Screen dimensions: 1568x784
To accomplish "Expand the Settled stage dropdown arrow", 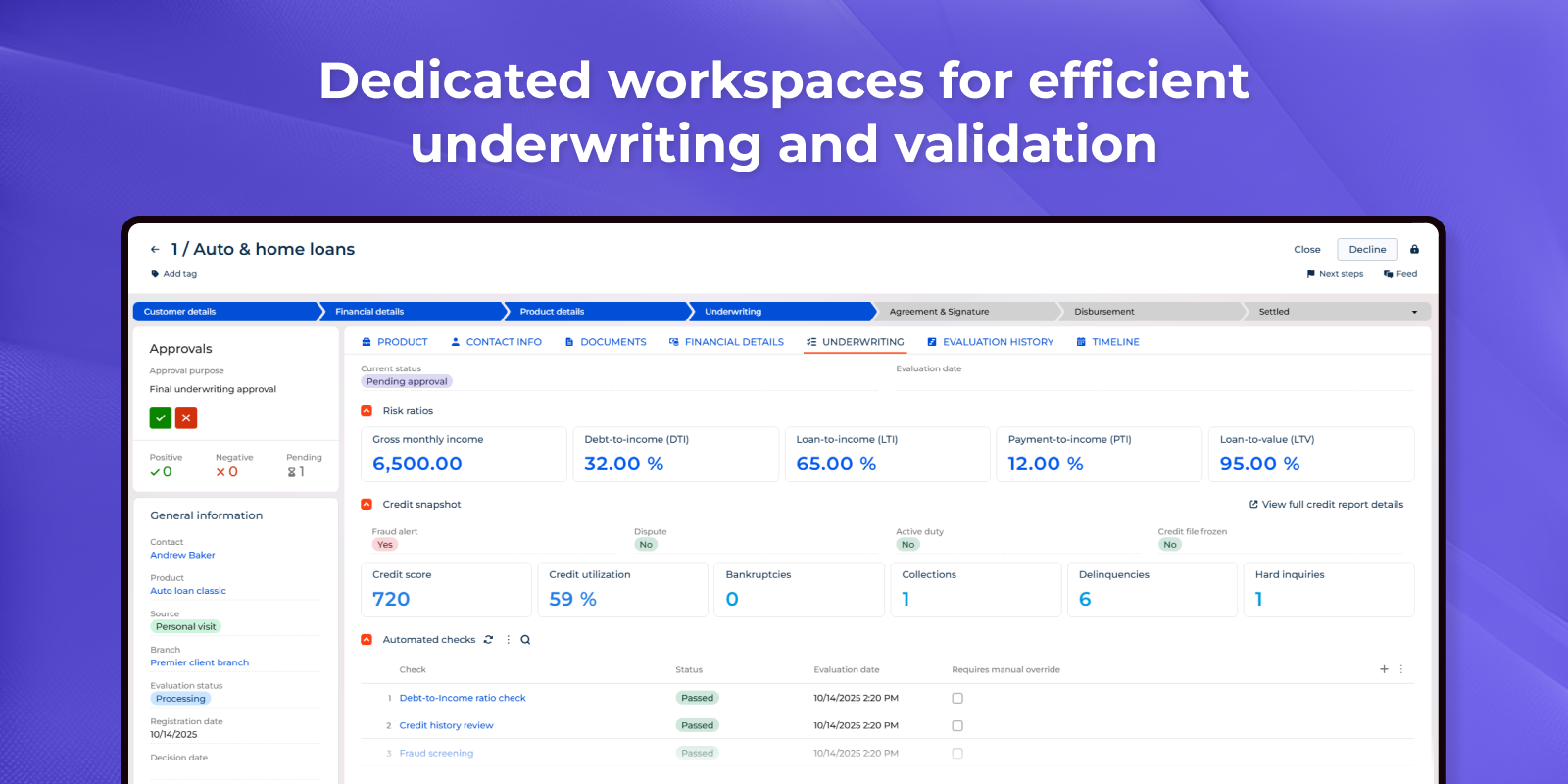I will (x=1414, y=312).
